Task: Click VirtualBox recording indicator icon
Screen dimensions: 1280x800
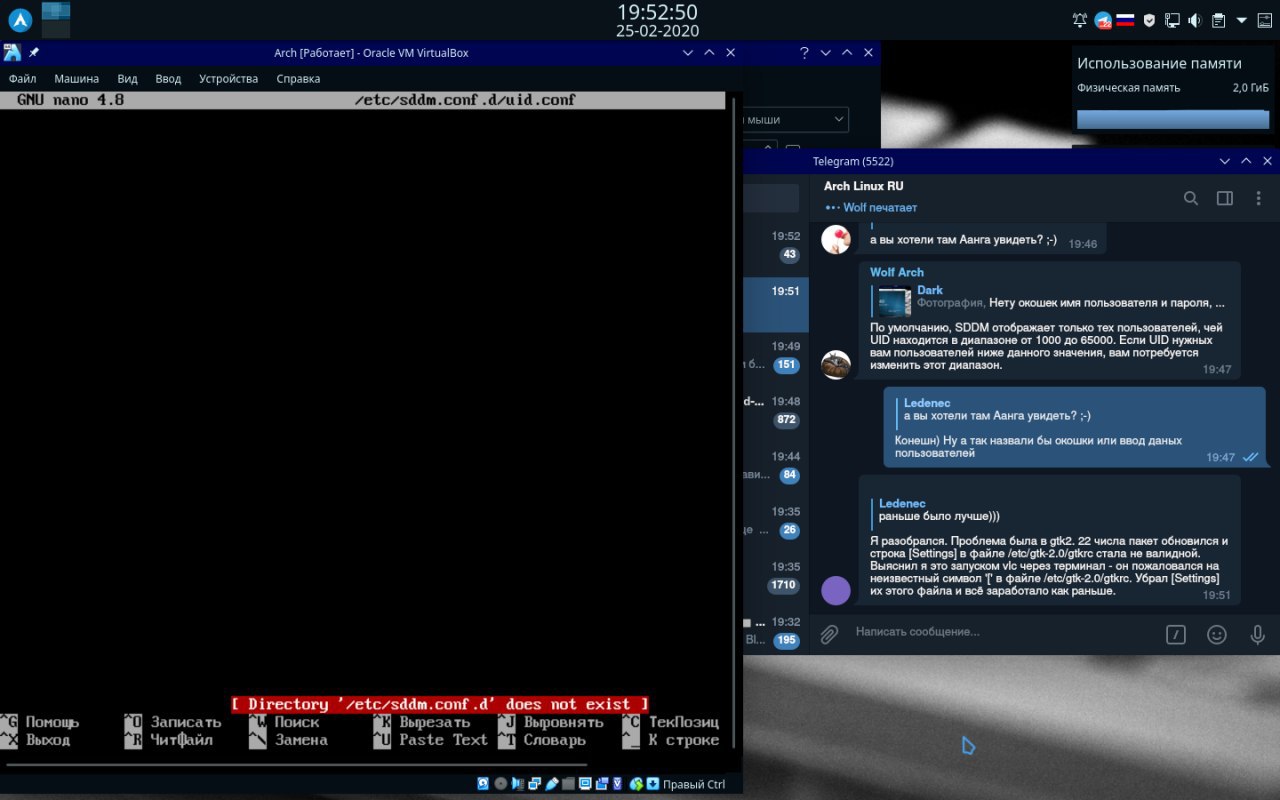Action: click(602, 784)
